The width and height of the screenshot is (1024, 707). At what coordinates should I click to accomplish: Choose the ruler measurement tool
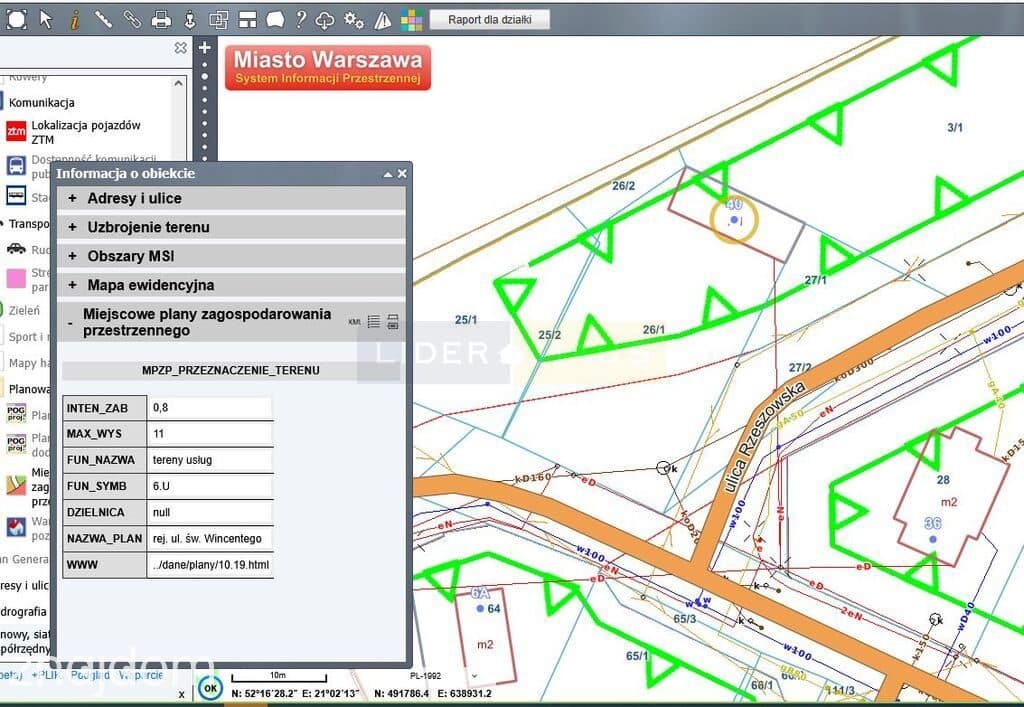coord(103,20)
